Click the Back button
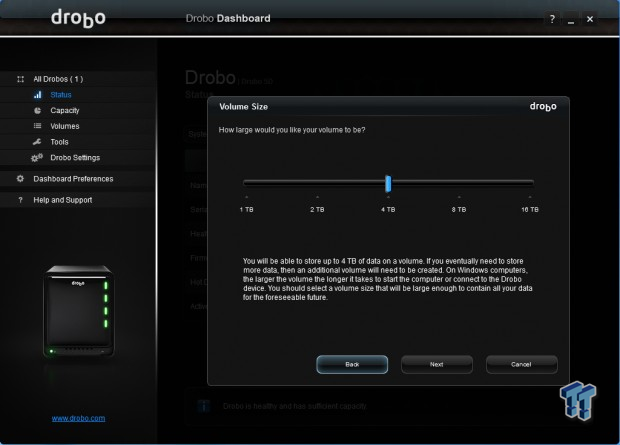620x445 pixels. (352, 364)
